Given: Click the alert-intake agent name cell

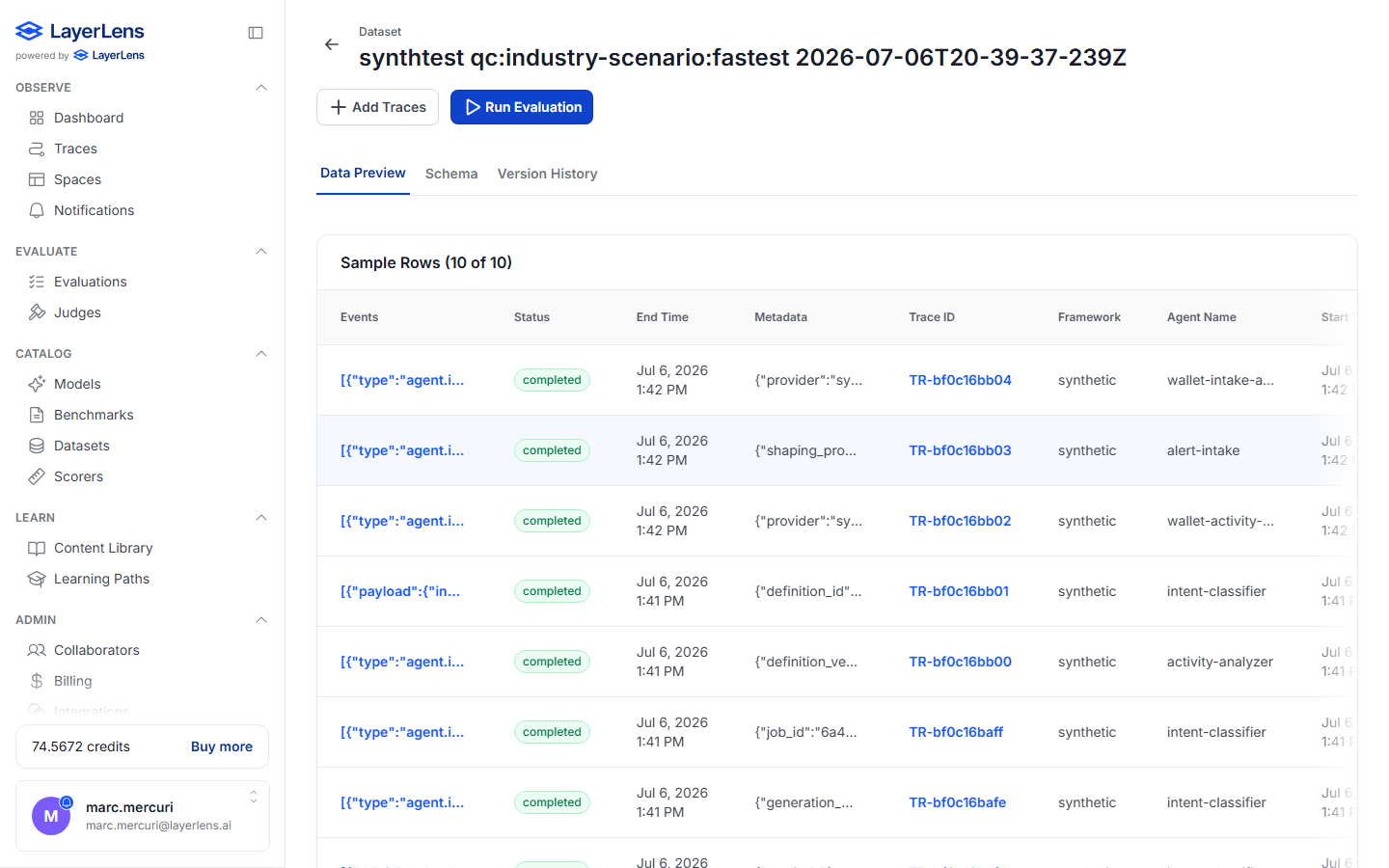Looking at the screenshot, I should coord(1204,450).
